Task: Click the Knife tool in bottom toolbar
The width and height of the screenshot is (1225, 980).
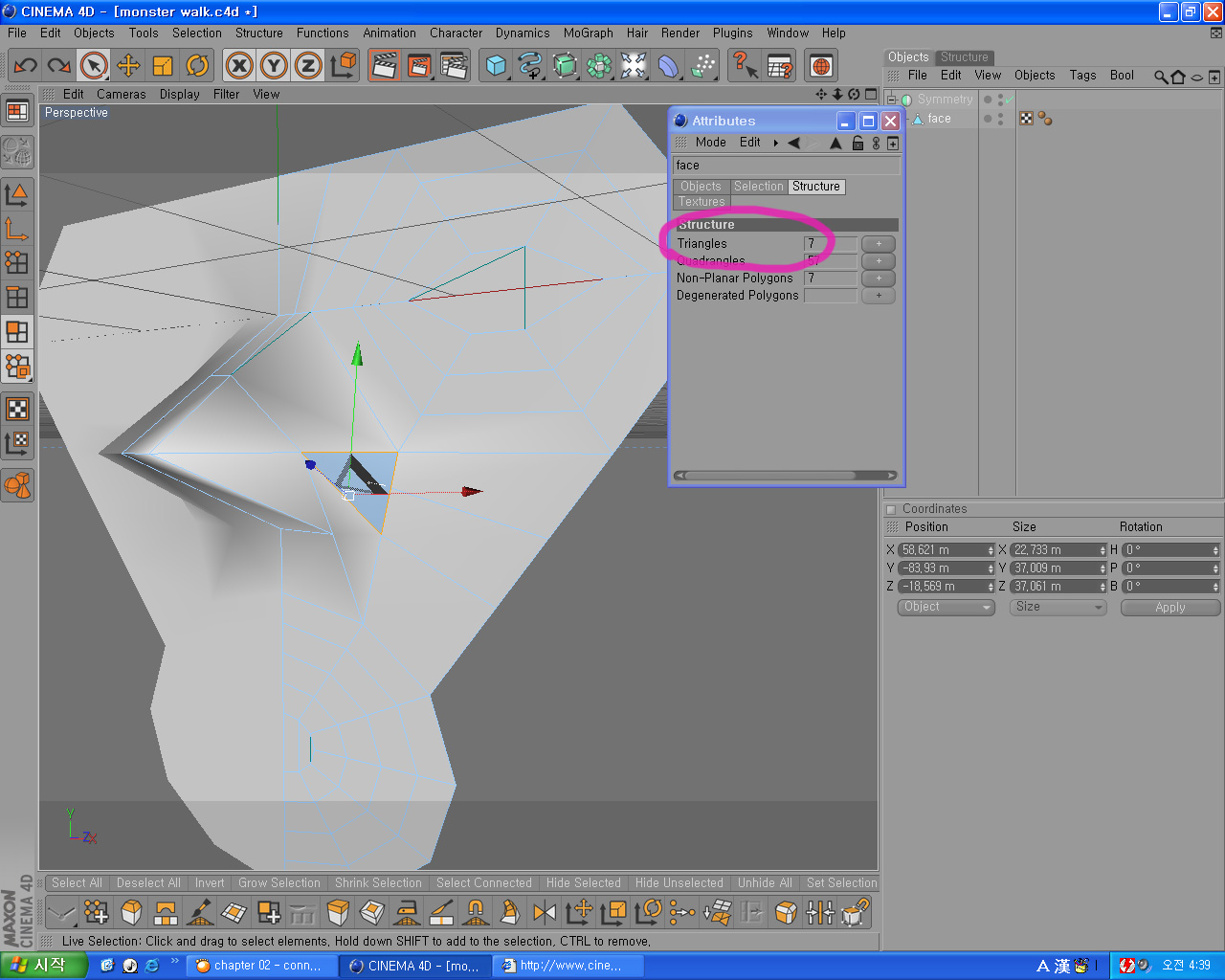Action: click(x=441, y=912)
